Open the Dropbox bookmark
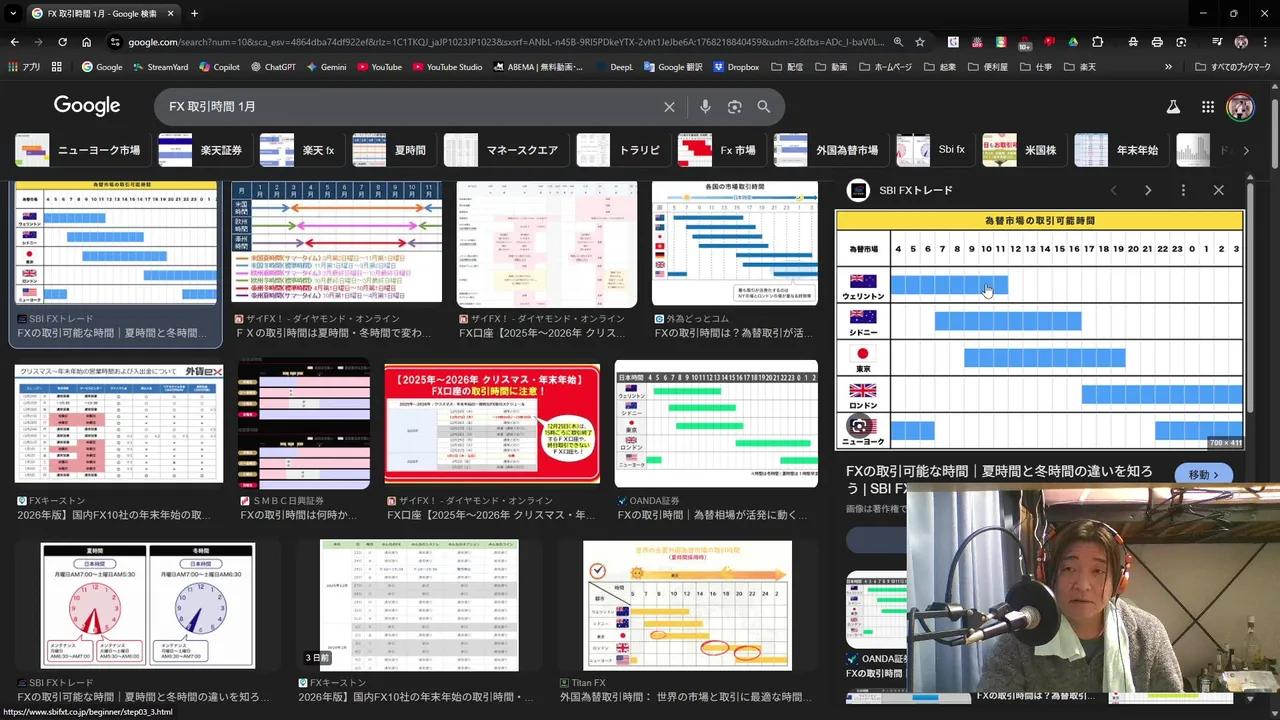The width and height of the screenshot is (1280, 720). point(735,67)
